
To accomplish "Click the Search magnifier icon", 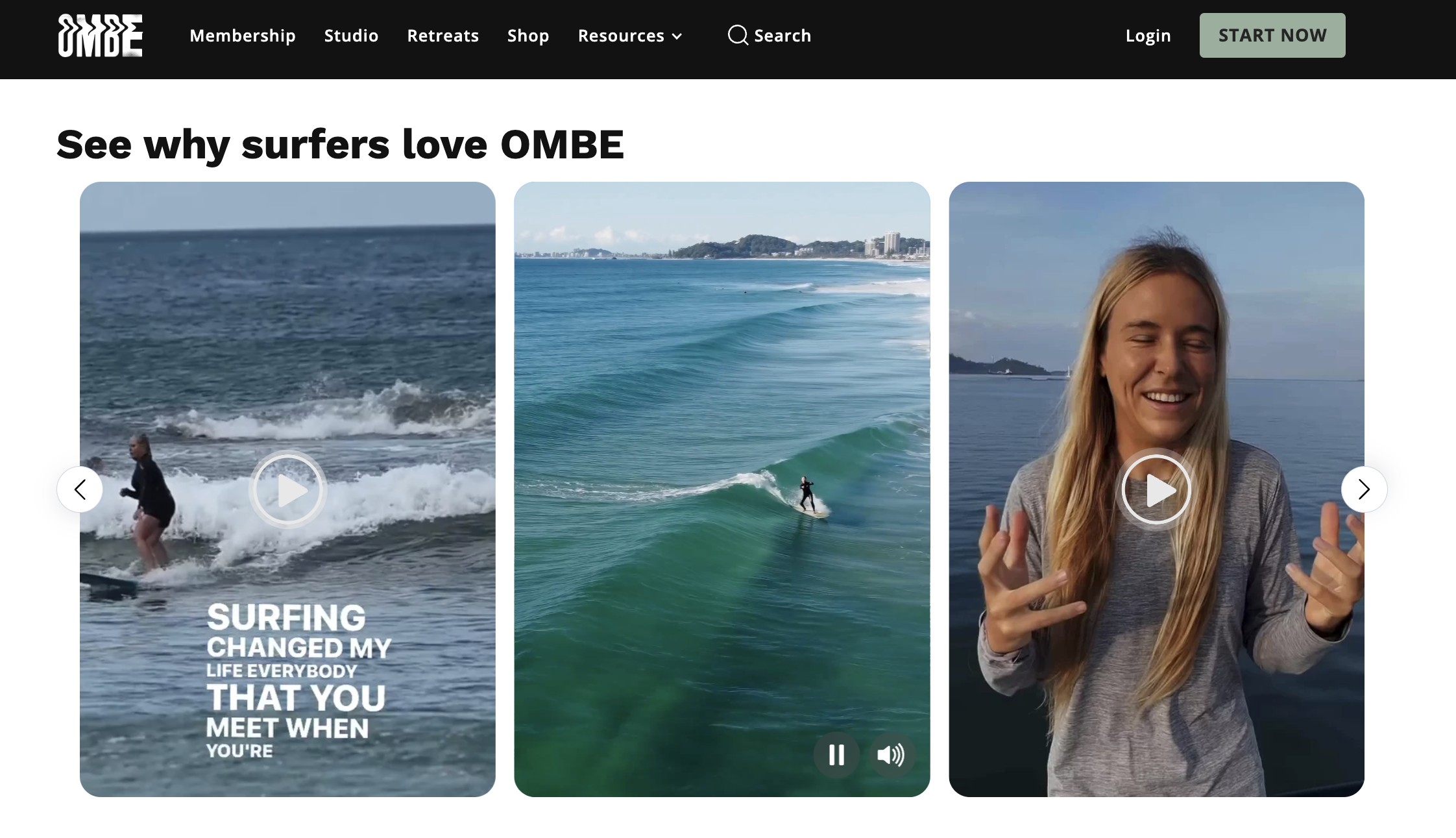I will coord(738,35).
